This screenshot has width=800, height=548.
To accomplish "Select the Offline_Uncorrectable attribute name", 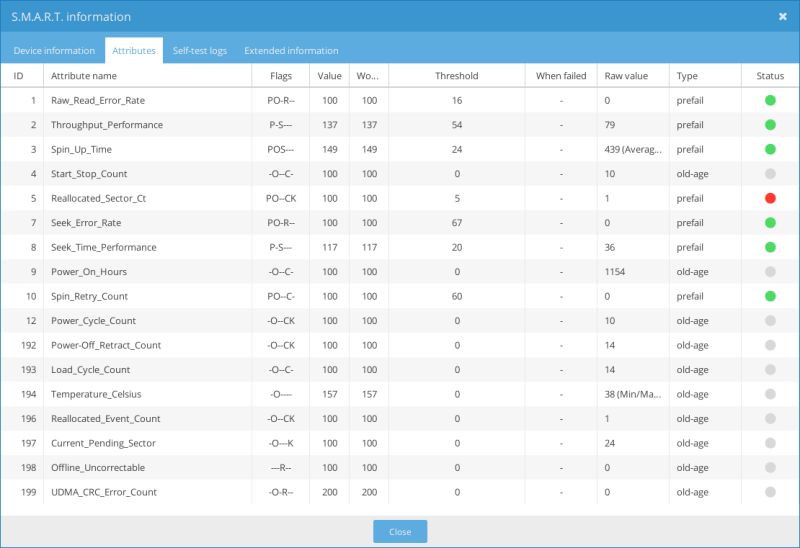I will [98, 468].
